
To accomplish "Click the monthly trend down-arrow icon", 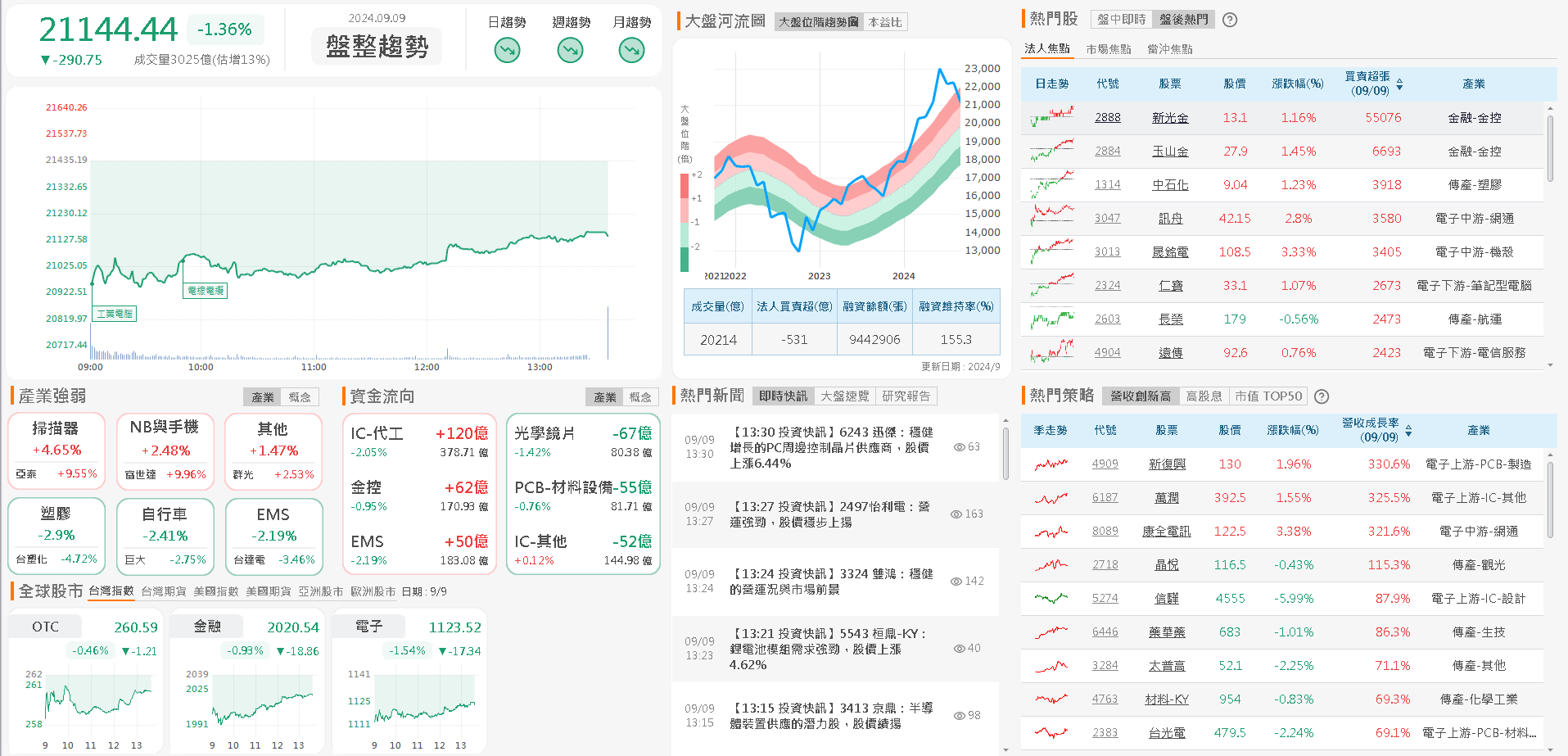I will (x=631, y=51).
